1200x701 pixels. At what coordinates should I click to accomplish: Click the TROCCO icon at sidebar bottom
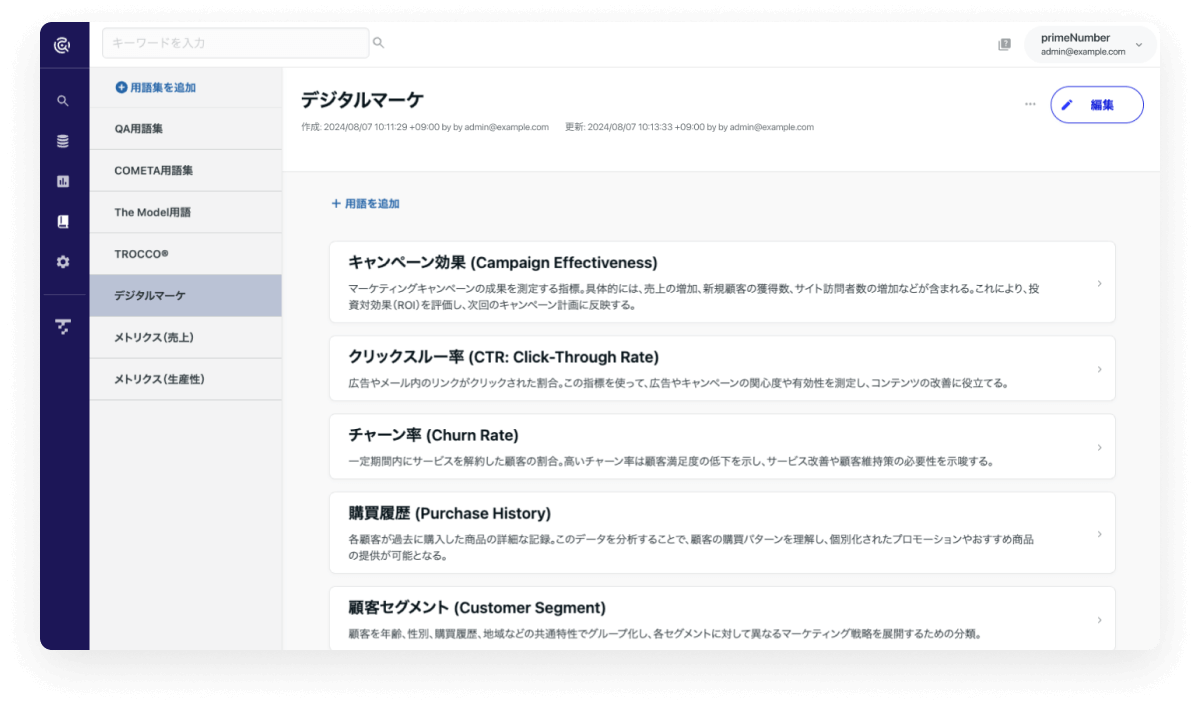click(x=62, y=327)
